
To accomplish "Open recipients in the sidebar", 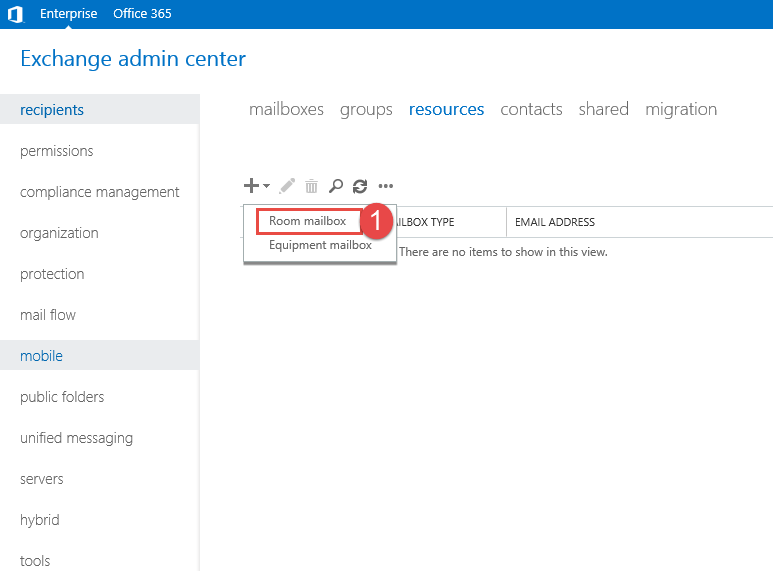I will coord(100,109).
